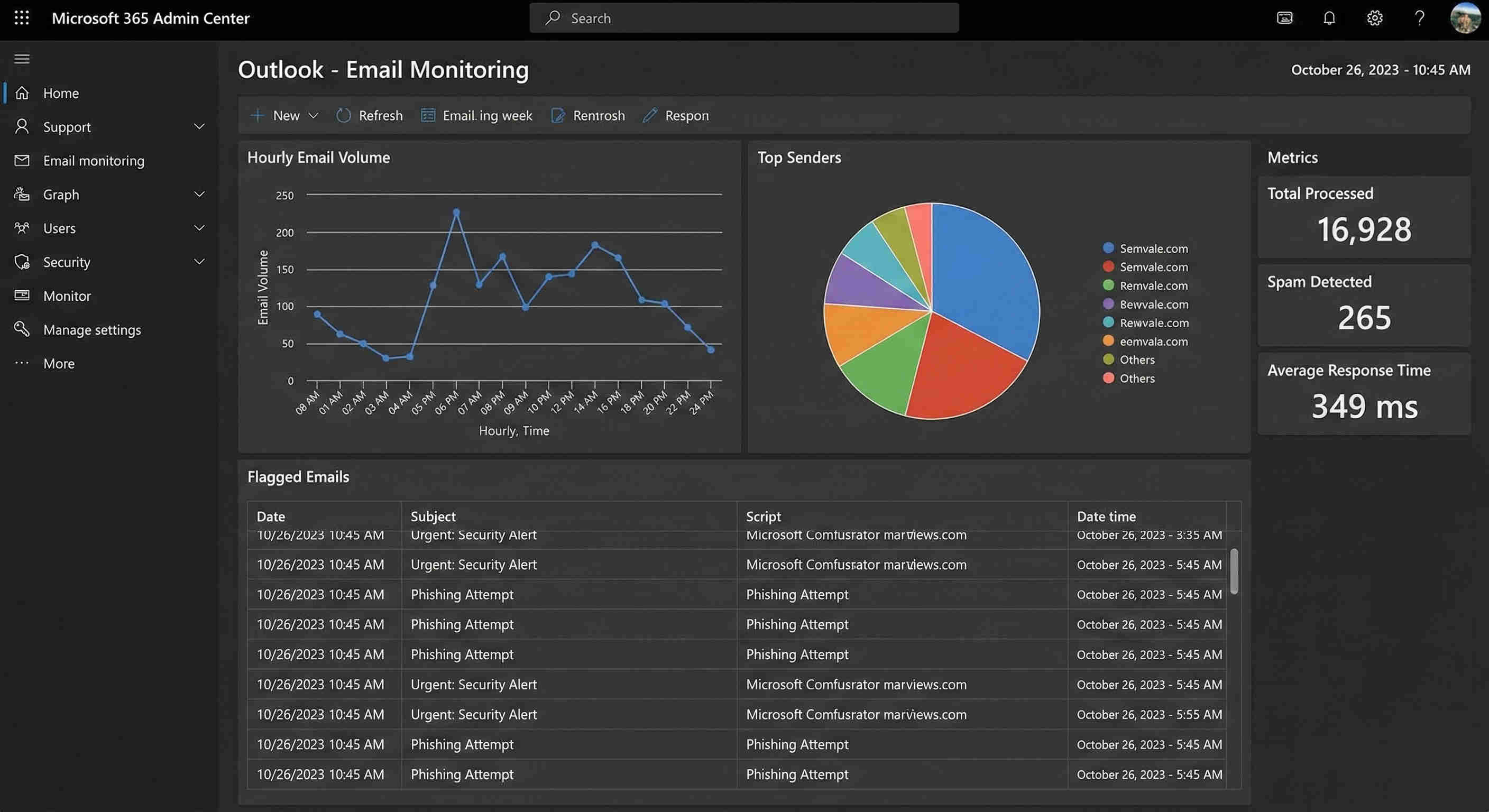1489x812 pixels.
Task: Click the Refresh button label
Action: [x=380, y=115]
